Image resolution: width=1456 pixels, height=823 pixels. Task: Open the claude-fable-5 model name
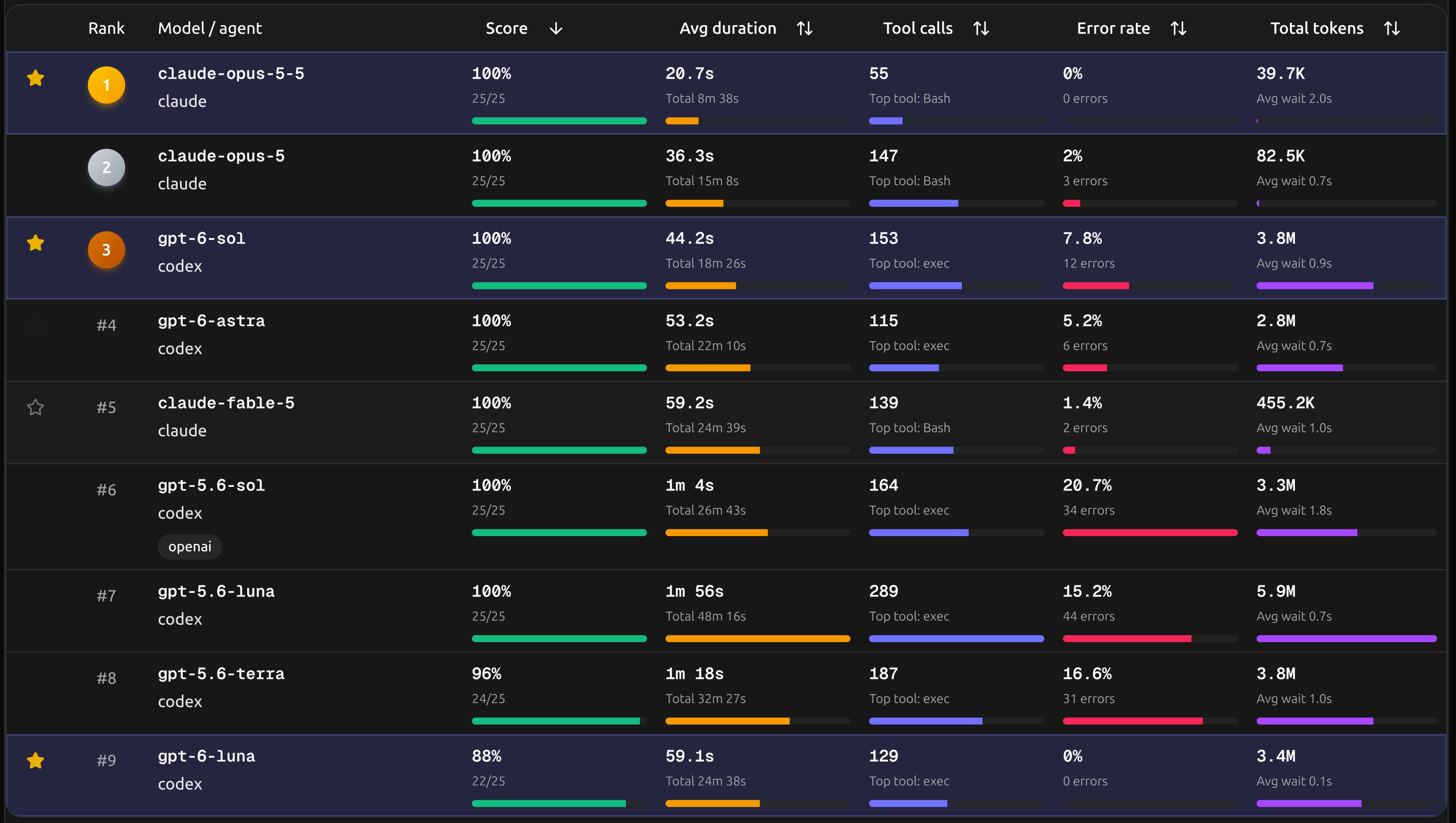coord(226,403)
